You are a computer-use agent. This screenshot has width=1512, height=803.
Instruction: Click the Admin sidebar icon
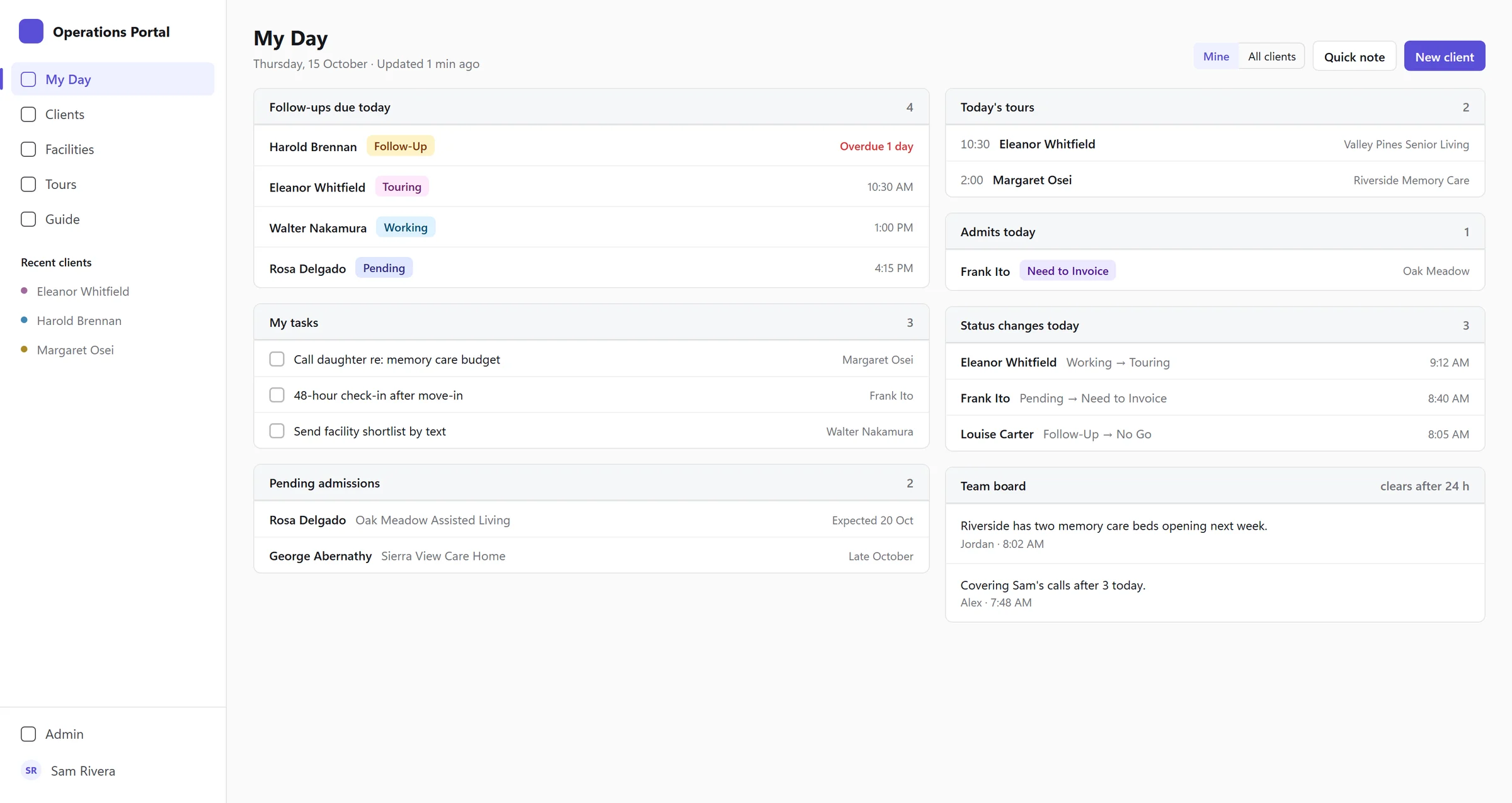28,734
